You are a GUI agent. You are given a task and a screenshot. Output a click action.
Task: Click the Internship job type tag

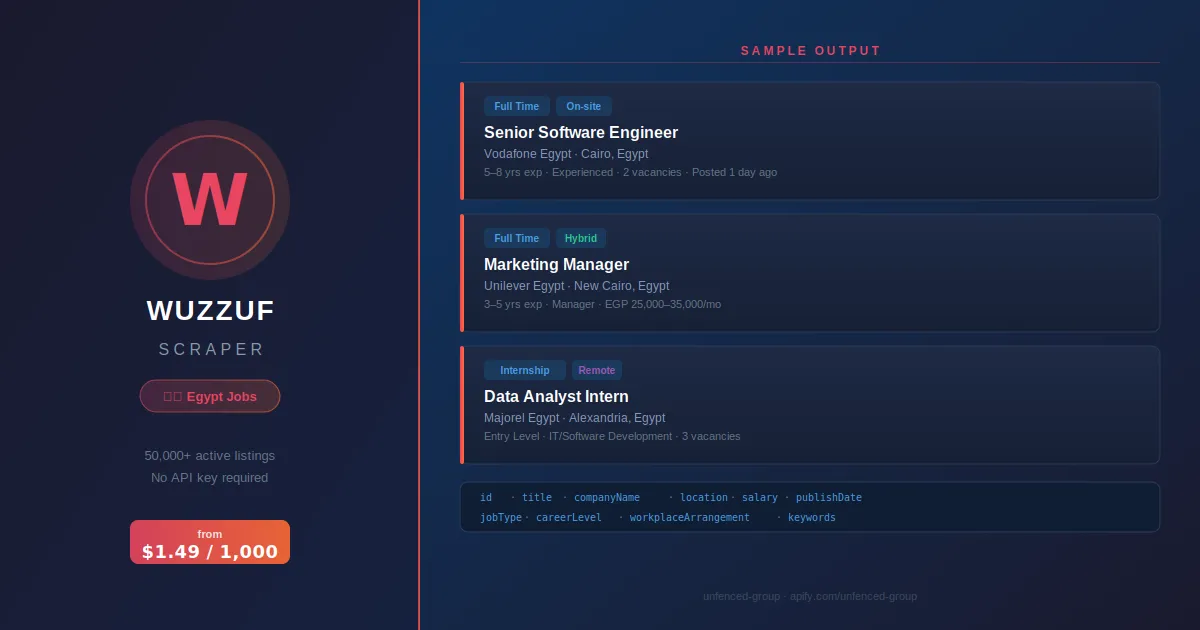524,370
